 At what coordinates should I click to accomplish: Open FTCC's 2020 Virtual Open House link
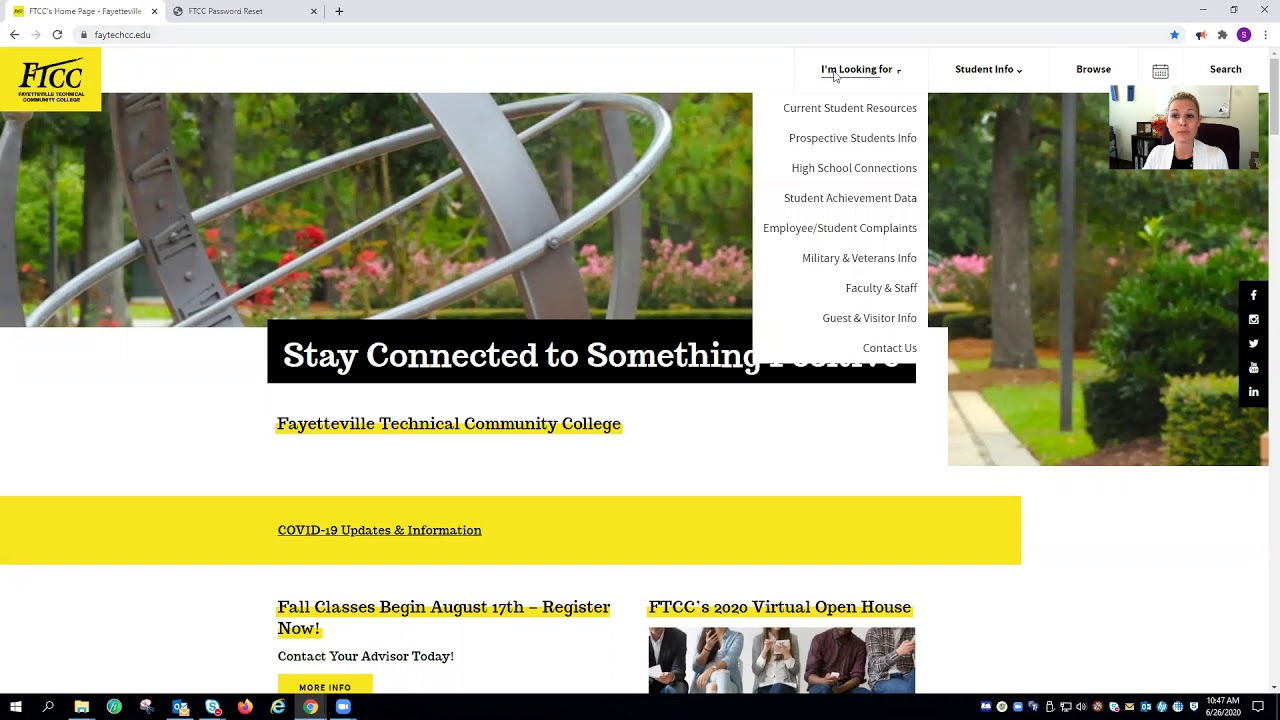[x=780, y=608]
